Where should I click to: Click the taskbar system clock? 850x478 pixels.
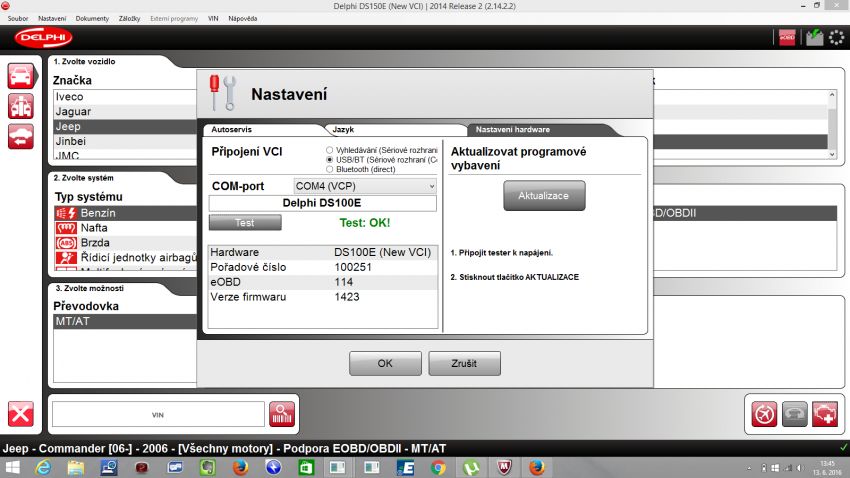point(827,468)
